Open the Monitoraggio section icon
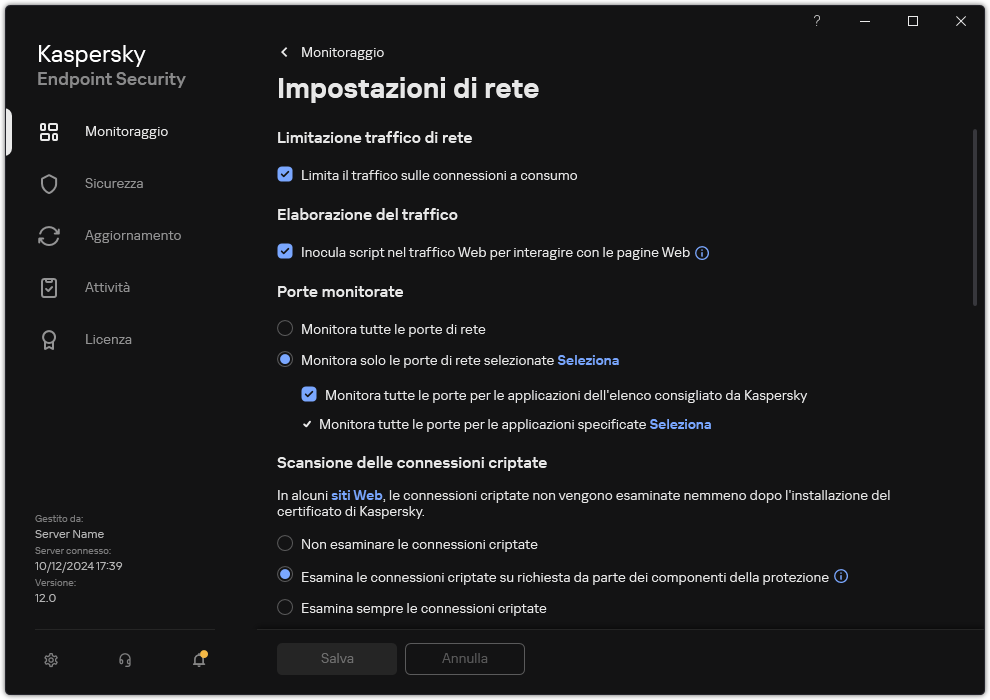990x700 pixels. [48, 131]
